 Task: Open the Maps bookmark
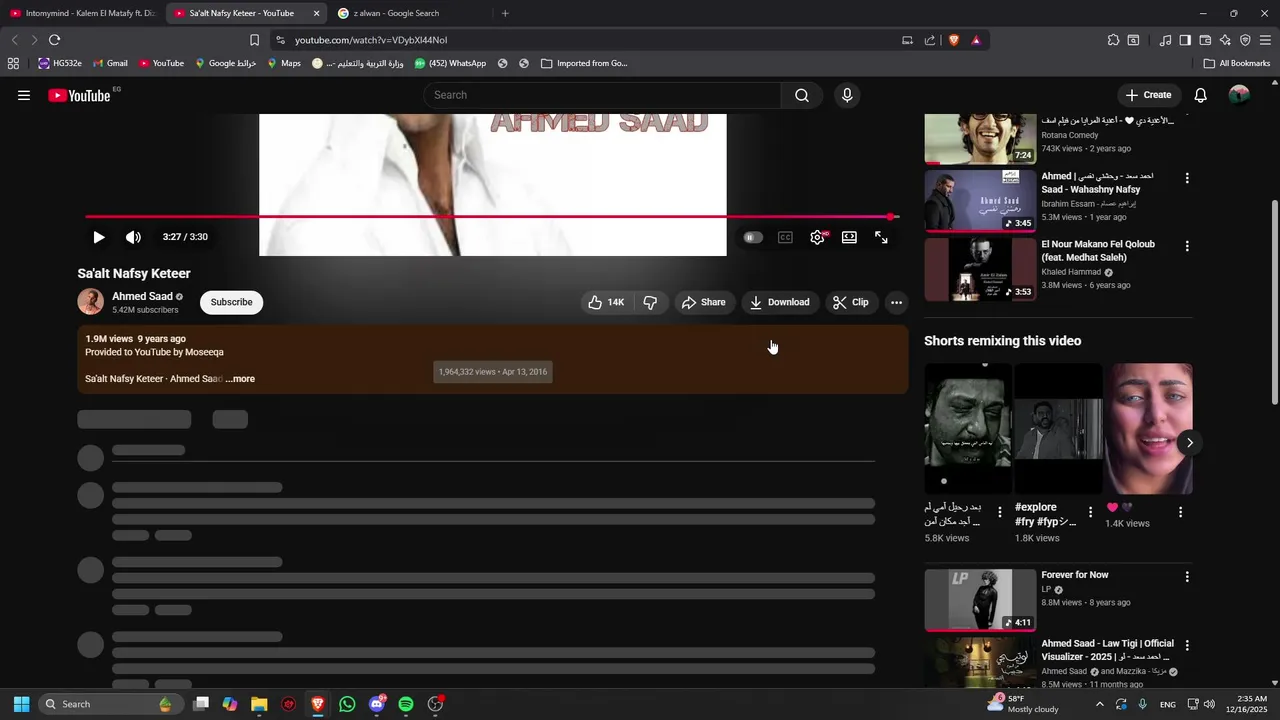tap(284, 63)
